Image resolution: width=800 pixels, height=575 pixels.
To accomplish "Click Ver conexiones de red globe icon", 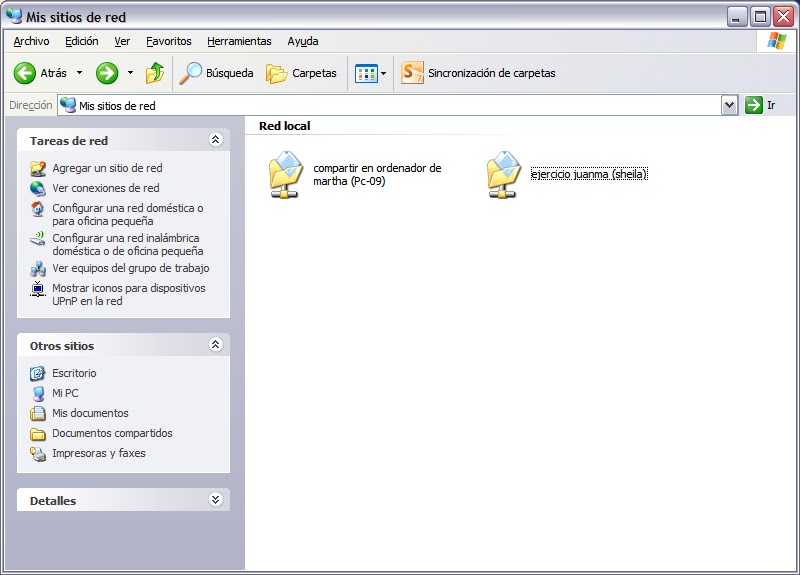I will tap(38, 188).
